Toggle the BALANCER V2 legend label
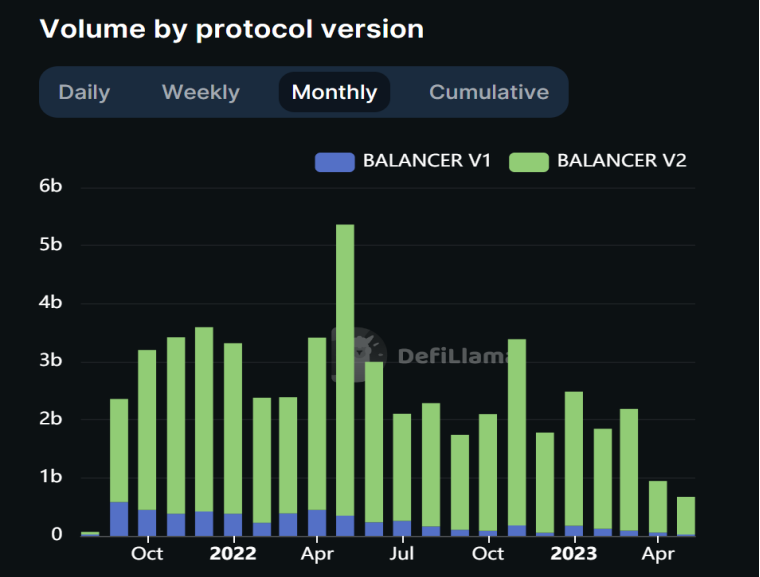The height and width of the screenshot is (577, 760). tap(621, 160)
